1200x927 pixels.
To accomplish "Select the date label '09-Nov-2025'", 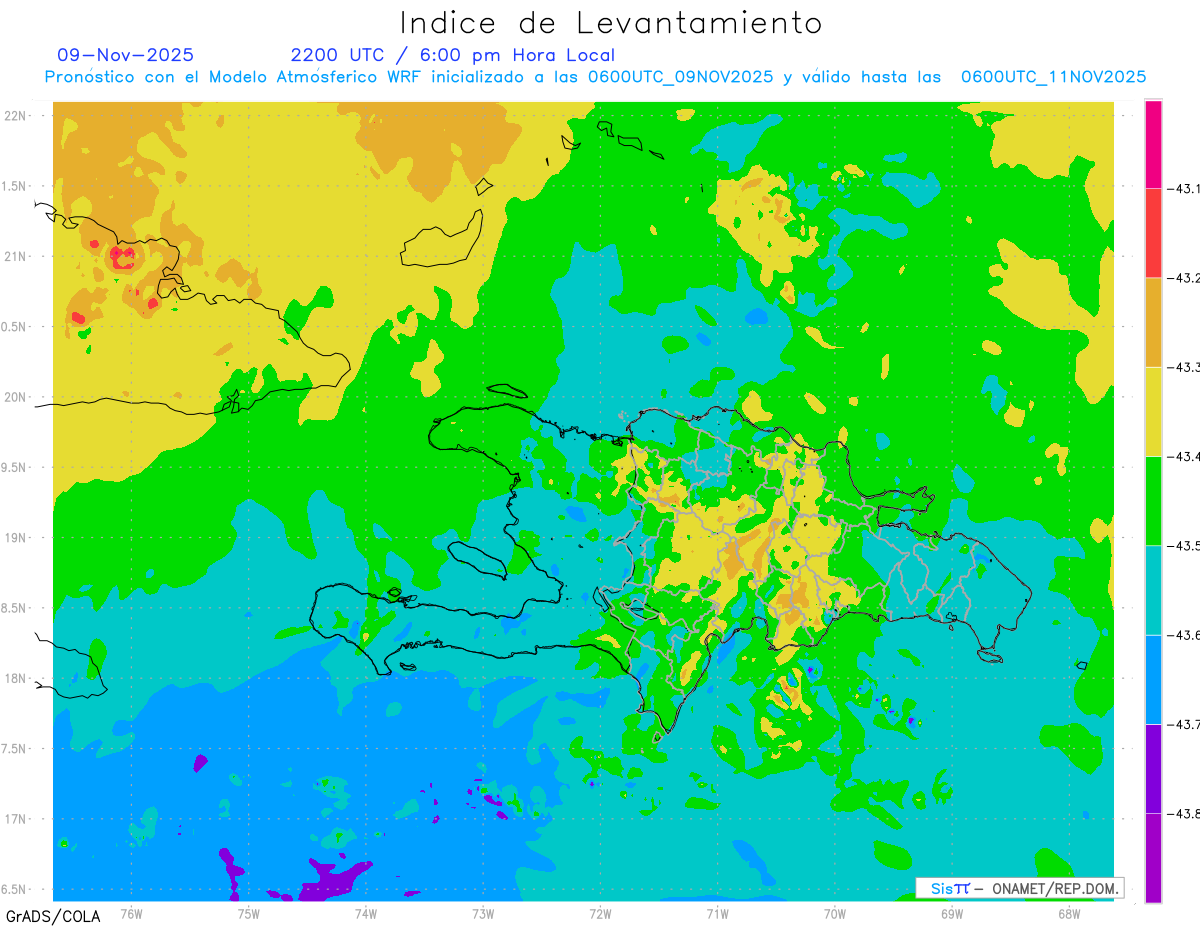I will point(126,55).
